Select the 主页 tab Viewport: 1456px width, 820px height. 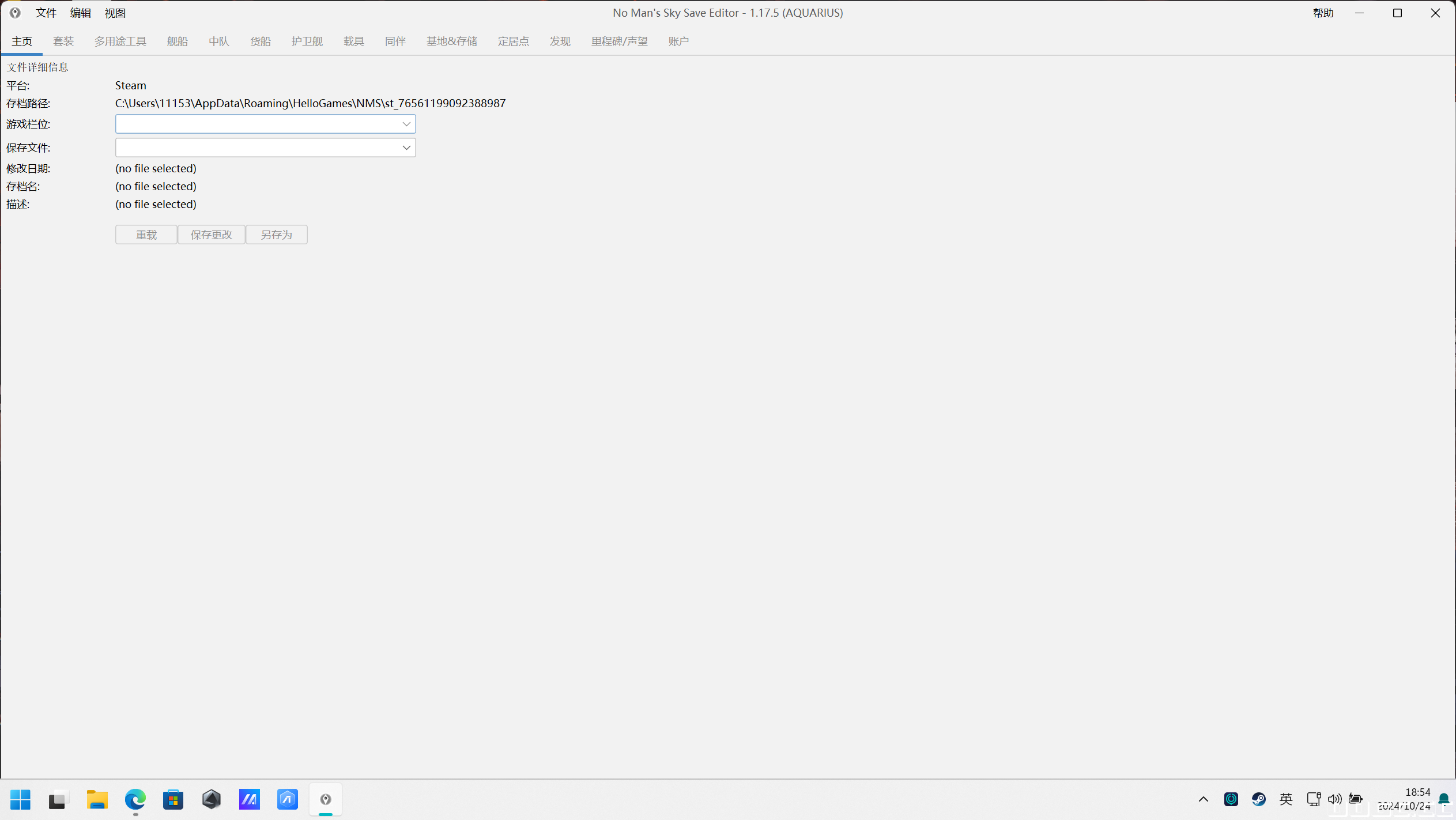click(22, 41)
